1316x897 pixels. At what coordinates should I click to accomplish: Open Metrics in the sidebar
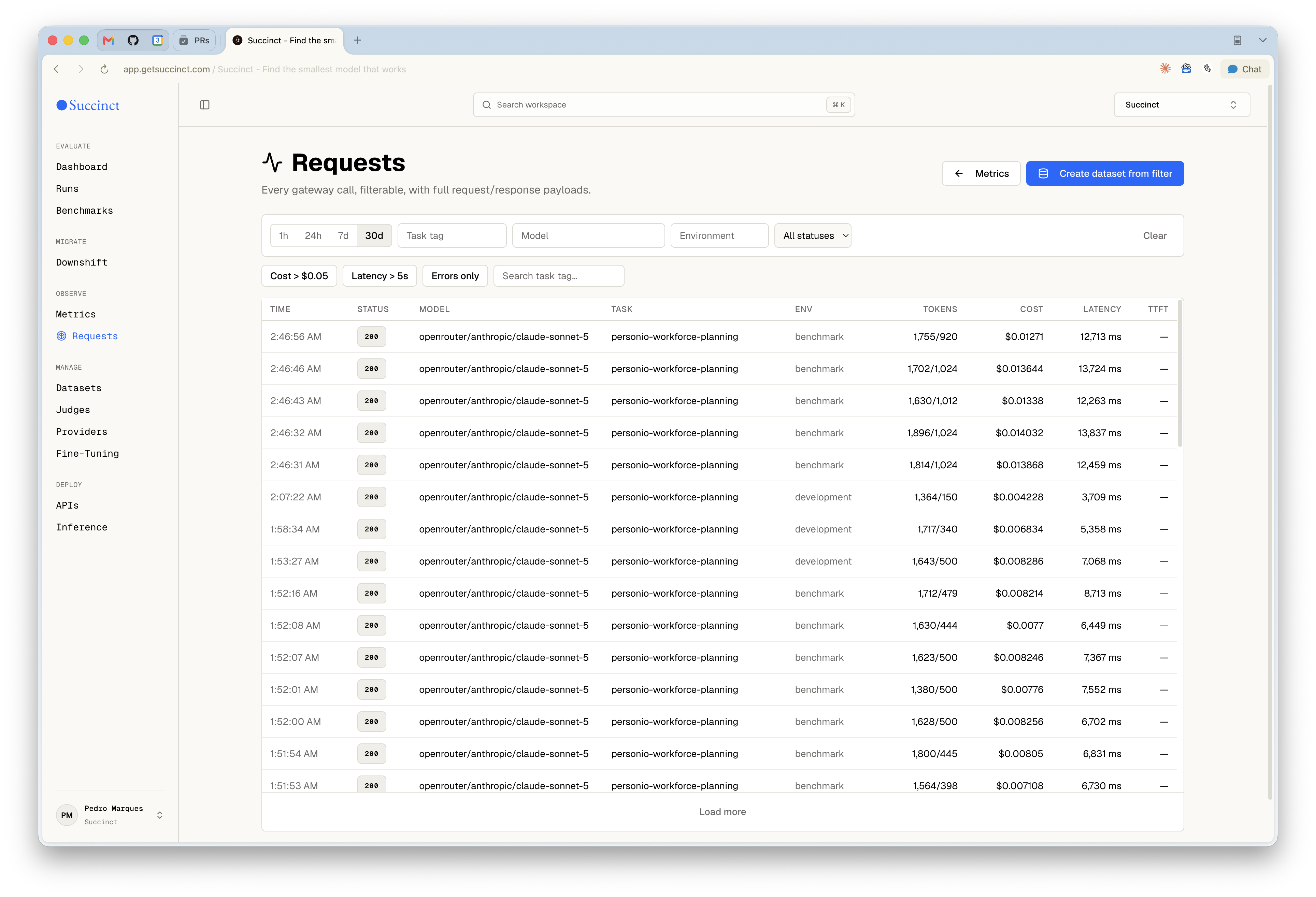(x=76, y=314)
